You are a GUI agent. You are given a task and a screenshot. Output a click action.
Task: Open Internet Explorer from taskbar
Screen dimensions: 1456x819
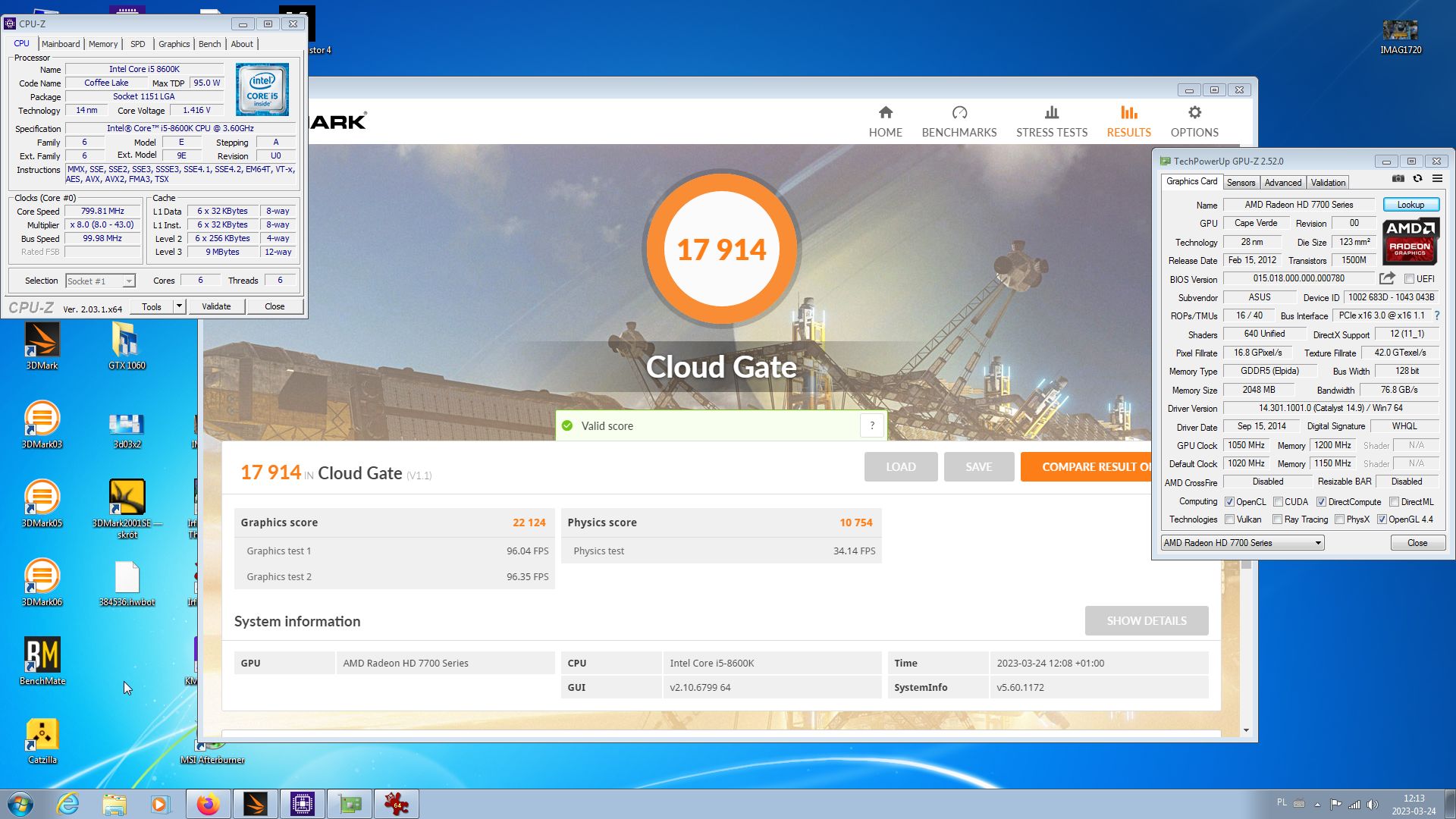coord(68,804)
